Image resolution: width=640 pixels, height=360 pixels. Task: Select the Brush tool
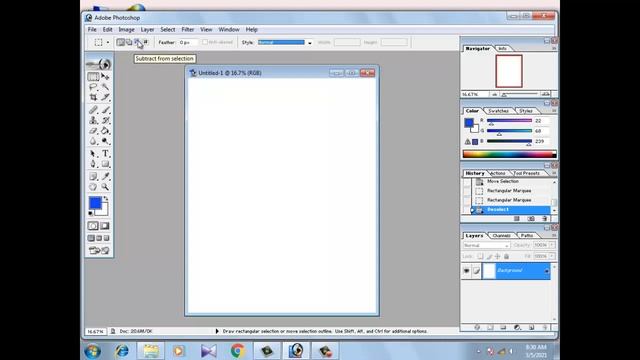105,110
